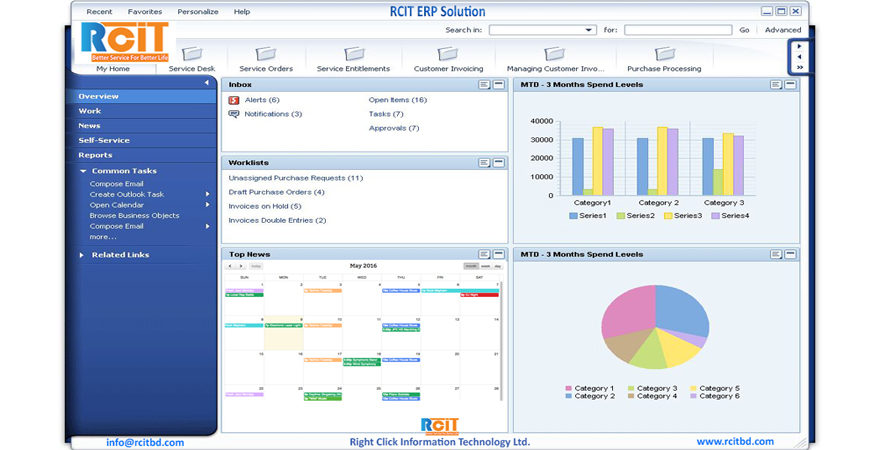Open the Worklists panel options menu icon
The image size is (870, 450).
(x=484, y=163)
